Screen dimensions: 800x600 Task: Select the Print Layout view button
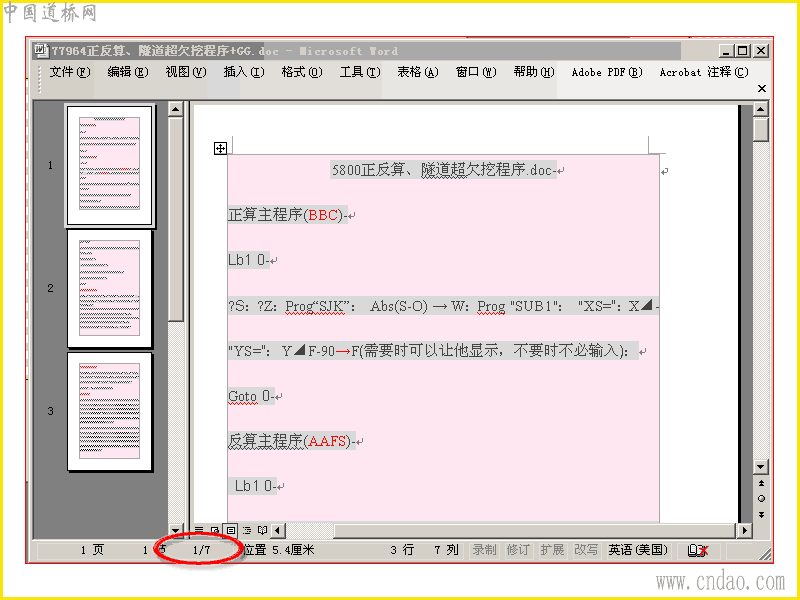click(x=231, y=531)
